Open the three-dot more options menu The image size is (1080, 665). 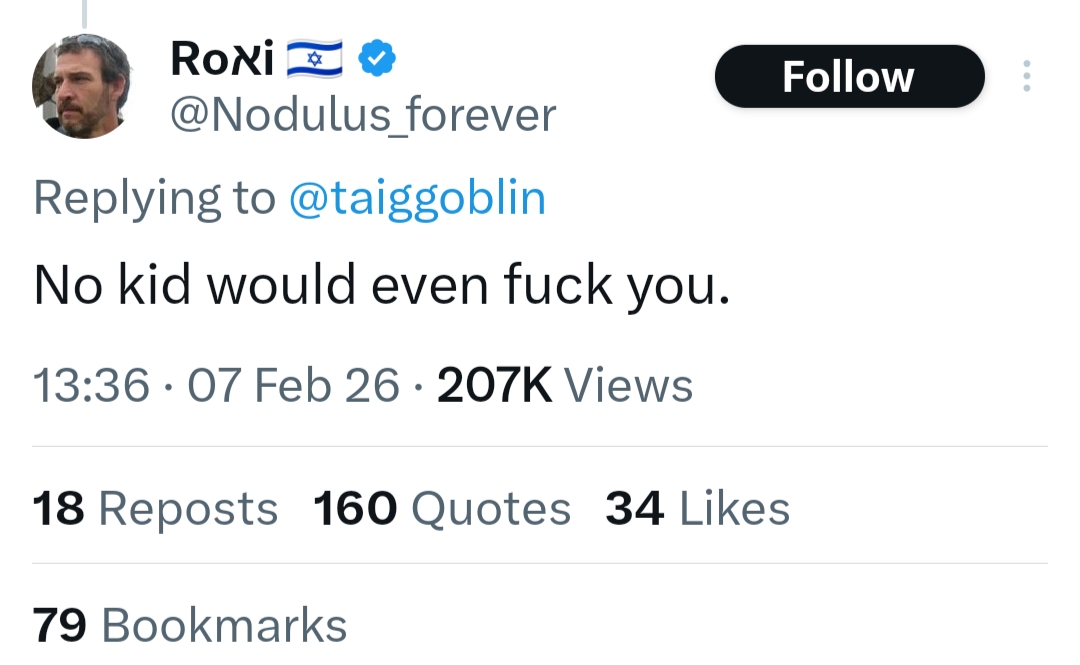click(x=1026, y=77)
